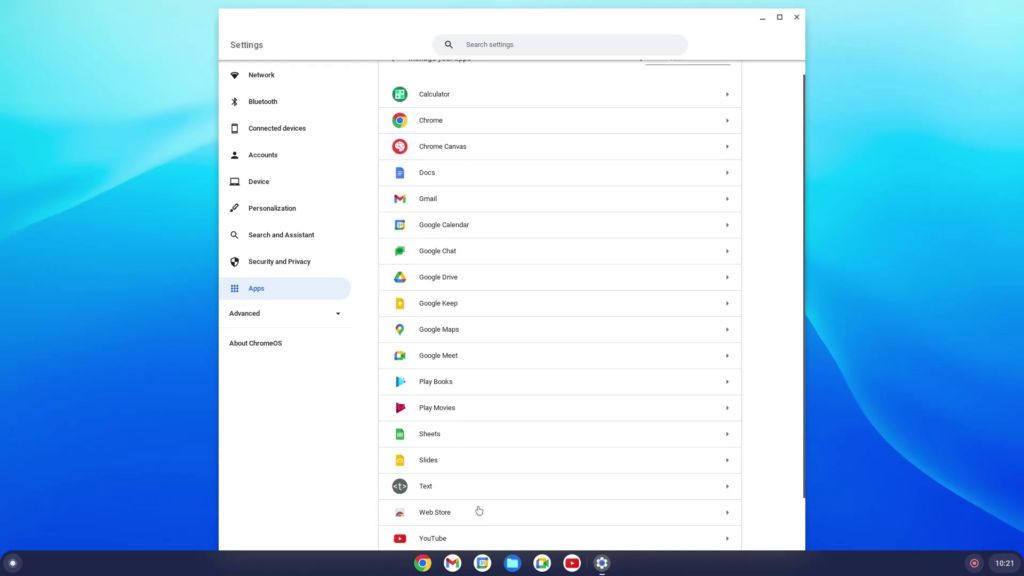Open the Google Chat app row
The image size is (1024, 576).
[560, 251]
